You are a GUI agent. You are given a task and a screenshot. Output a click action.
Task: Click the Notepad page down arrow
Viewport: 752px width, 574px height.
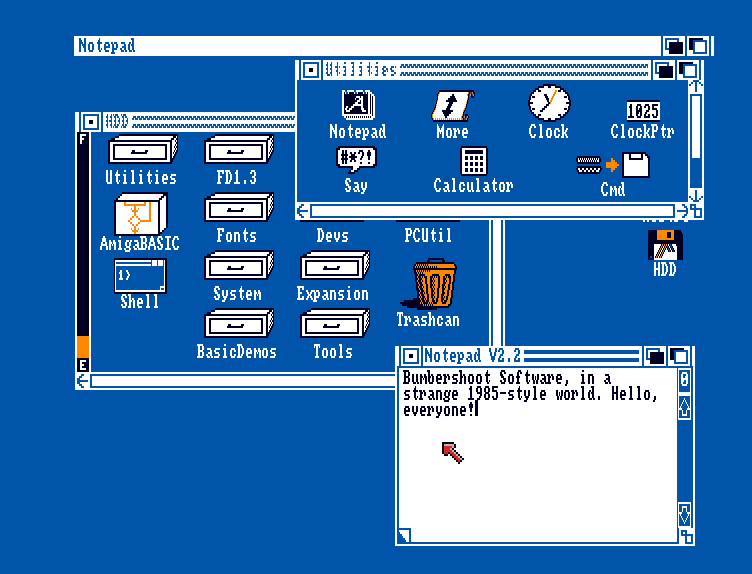685,514
